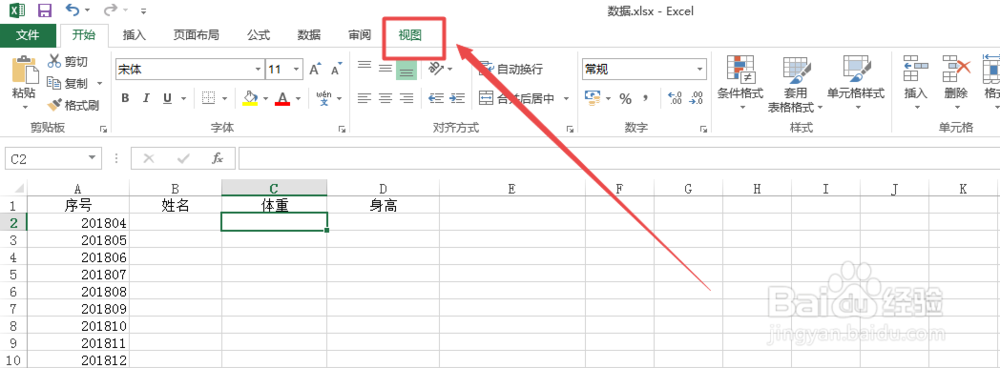Toggle underline formatting
This screenshot has height=368, width=1000.
coord(167,98)
